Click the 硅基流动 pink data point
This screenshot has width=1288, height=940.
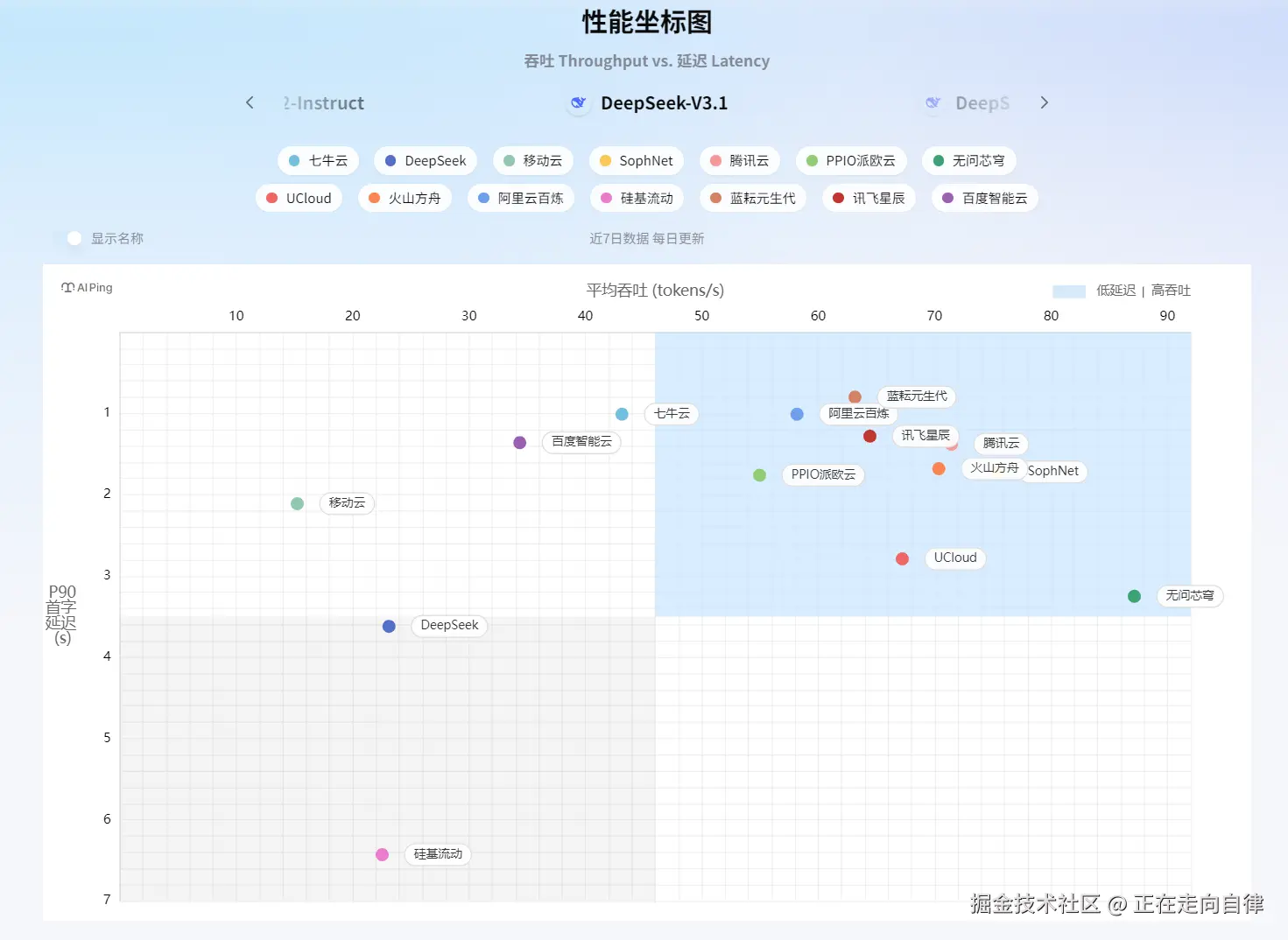pos(383,855)
